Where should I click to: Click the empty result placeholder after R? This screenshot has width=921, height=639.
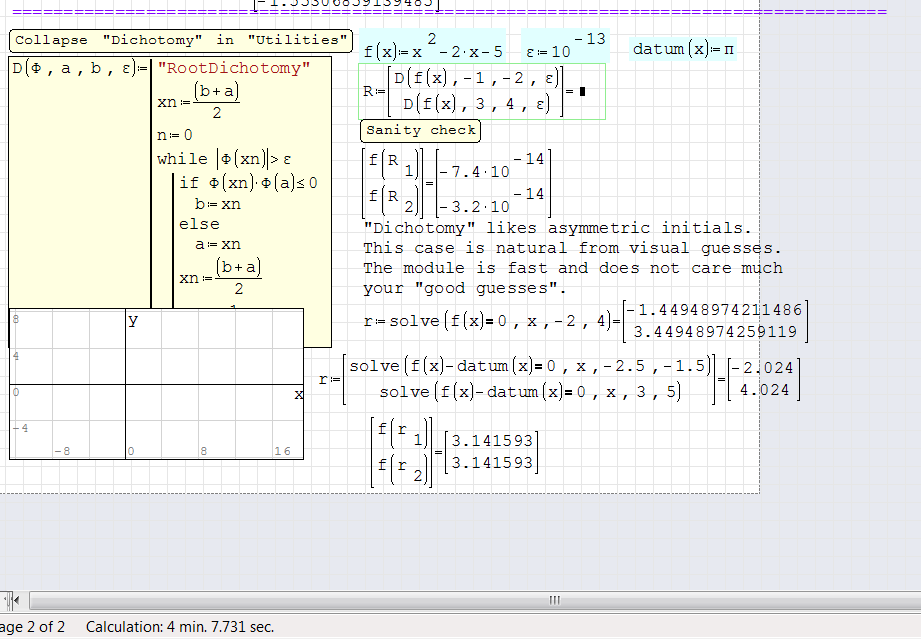(x=582, y=92)
